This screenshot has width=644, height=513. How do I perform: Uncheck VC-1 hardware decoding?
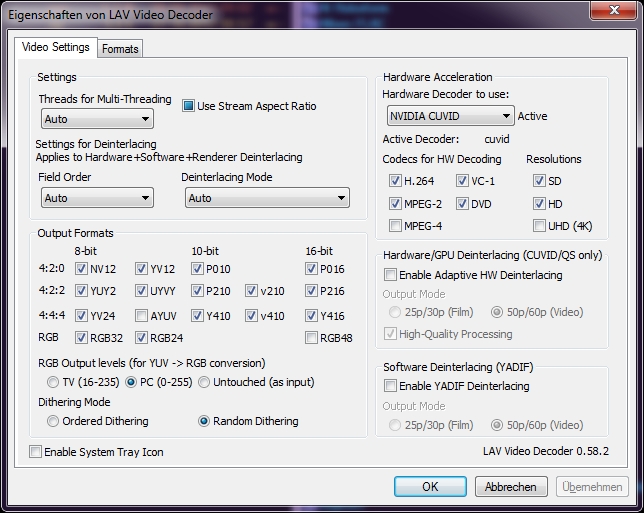pyautogui.click(x=462, y=181)
